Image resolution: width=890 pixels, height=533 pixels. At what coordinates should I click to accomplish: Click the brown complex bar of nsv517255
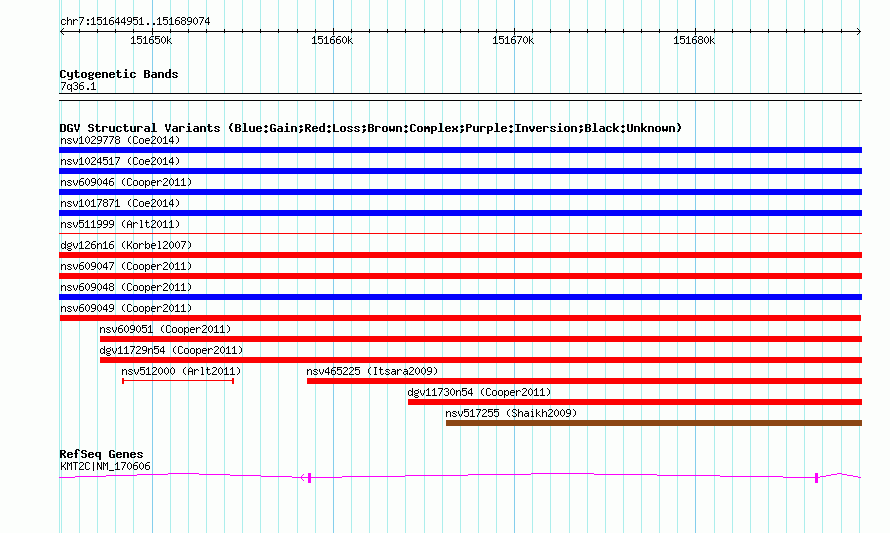coord(654,423)
